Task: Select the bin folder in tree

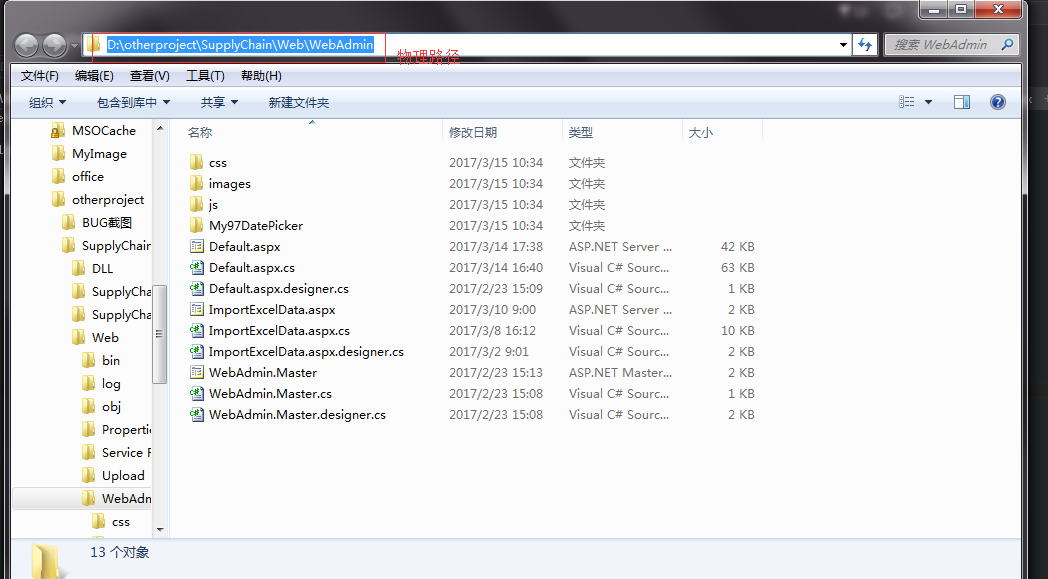Action: 111,360
